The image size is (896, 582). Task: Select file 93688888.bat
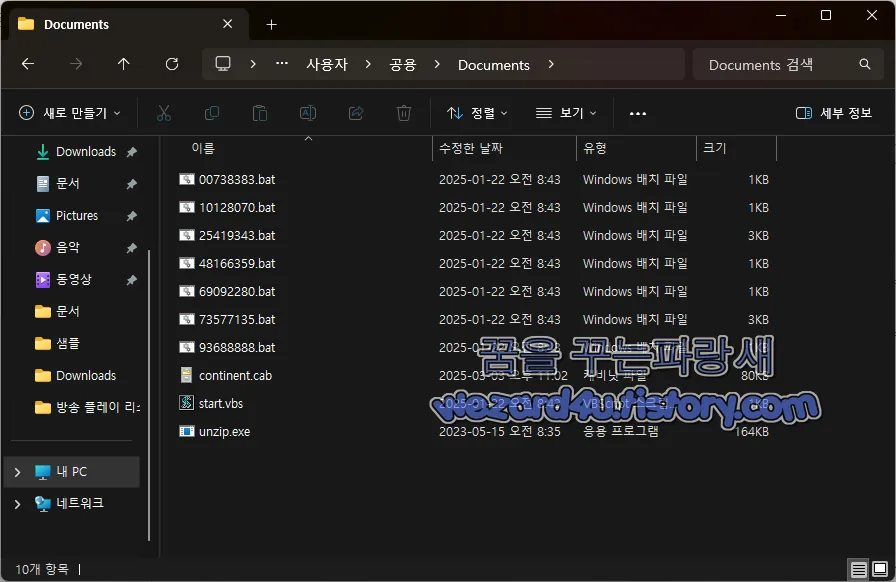[227, 348]
